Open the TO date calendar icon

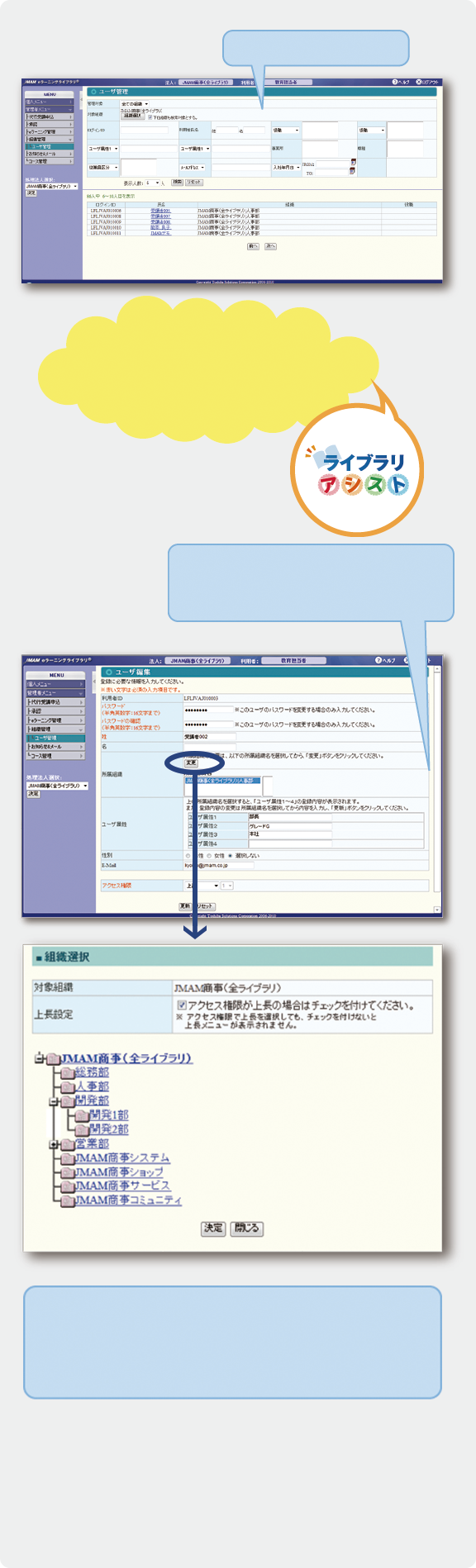click(x=353, y=171)
